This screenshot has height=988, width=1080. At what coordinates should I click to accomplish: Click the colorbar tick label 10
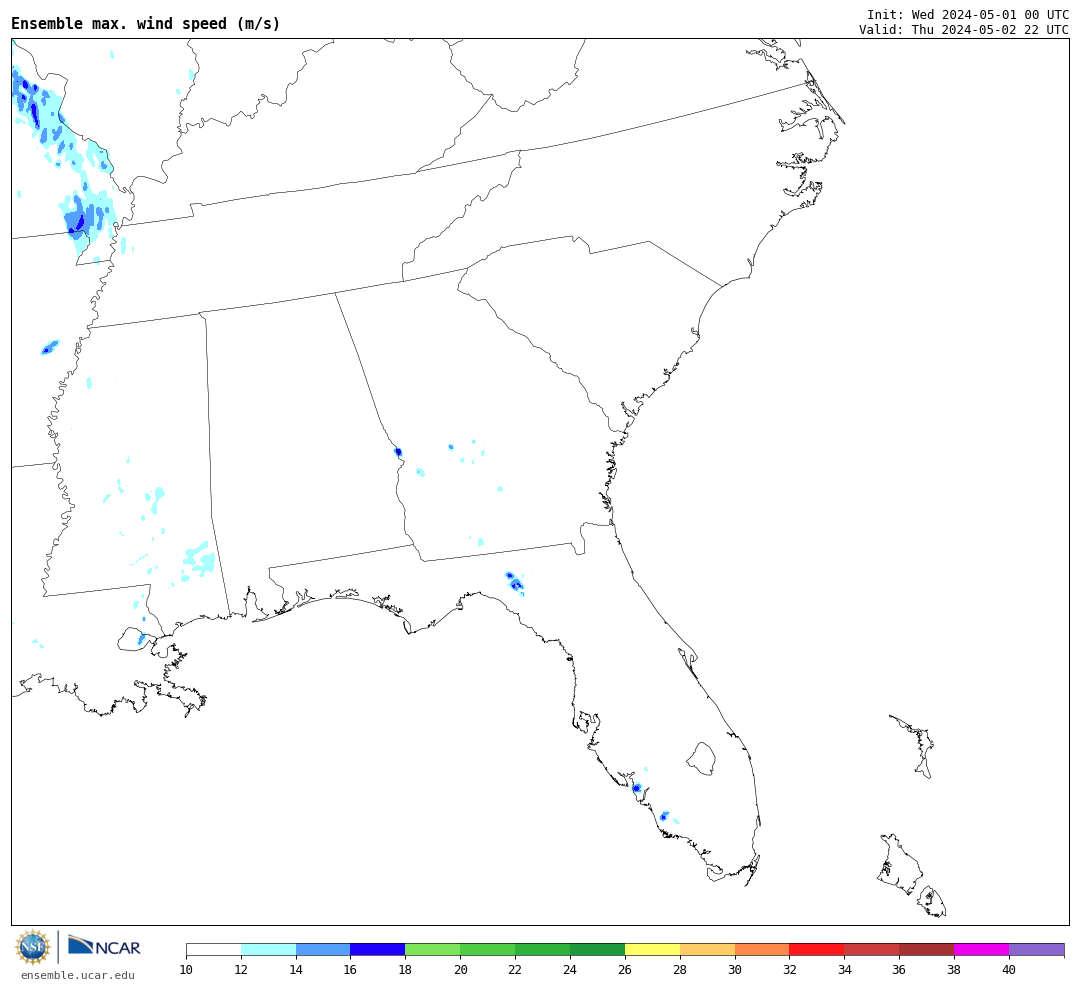[186, 969]
